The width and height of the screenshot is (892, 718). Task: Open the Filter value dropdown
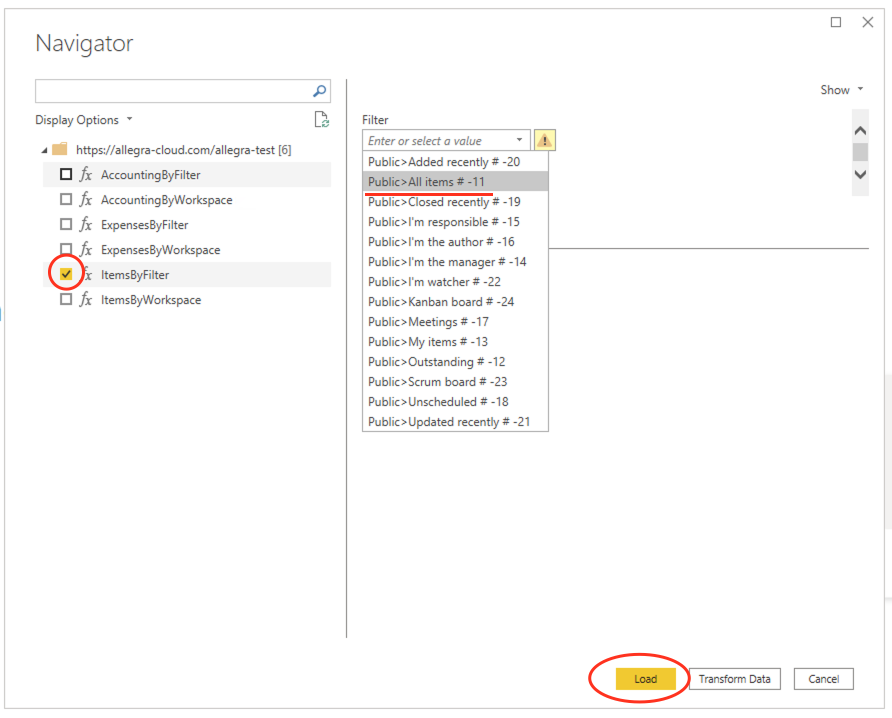click(519, 140)
